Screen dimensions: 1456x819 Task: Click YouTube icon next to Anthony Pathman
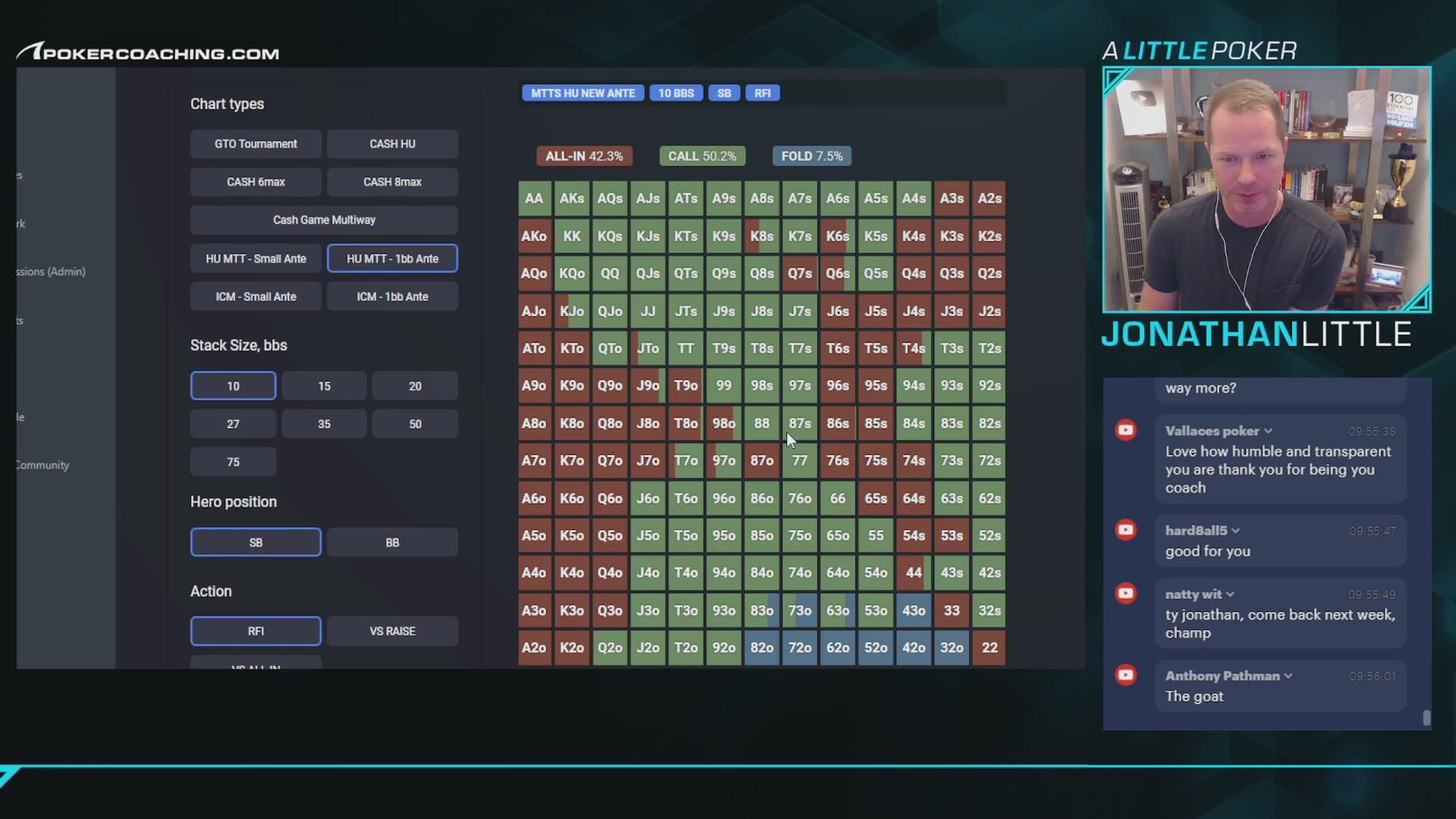coord(1126,674)
